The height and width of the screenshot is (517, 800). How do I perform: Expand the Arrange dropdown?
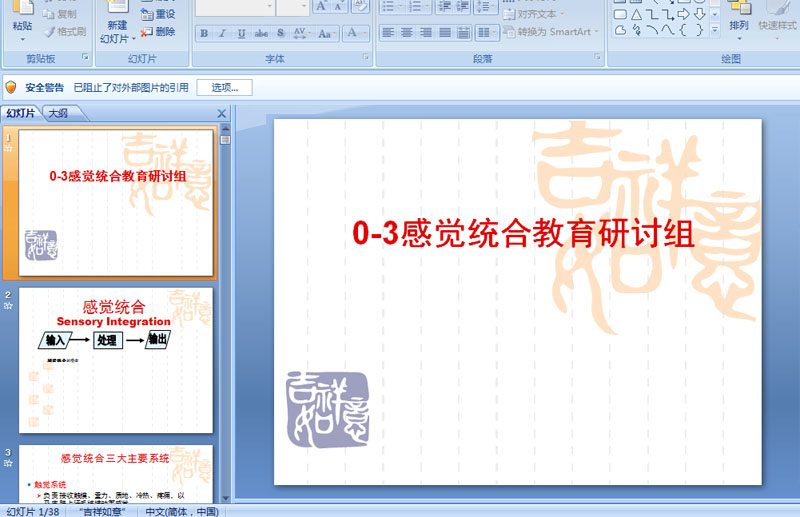(x=739, y=38)
